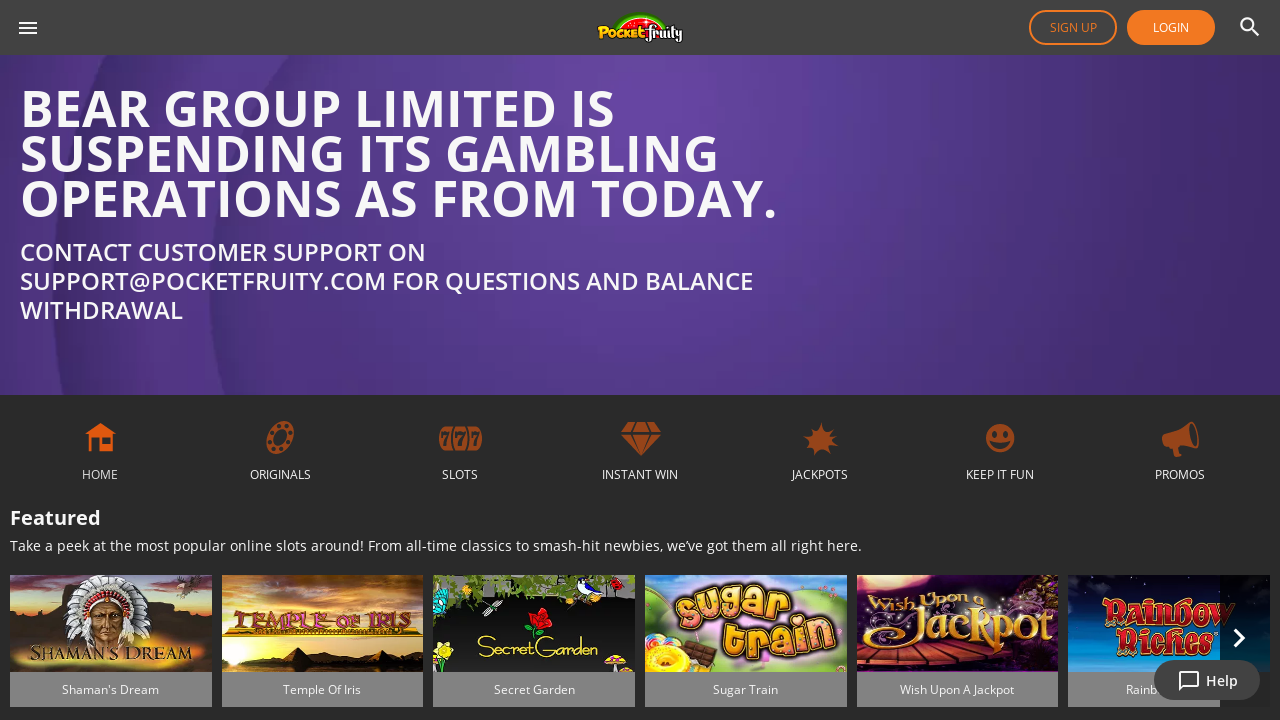This screenshot has height=720, width=1280.
Task: Select Secret Garden game tile
Action: coord(534,641)
